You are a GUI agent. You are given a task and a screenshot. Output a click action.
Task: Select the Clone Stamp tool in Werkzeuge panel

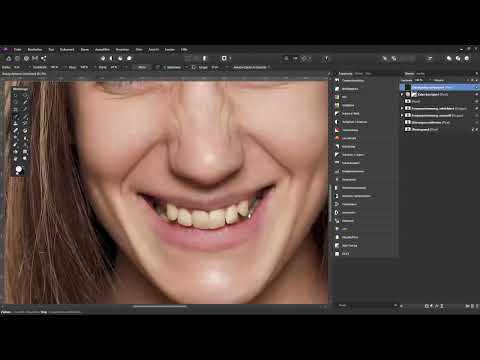click(15, 123)
